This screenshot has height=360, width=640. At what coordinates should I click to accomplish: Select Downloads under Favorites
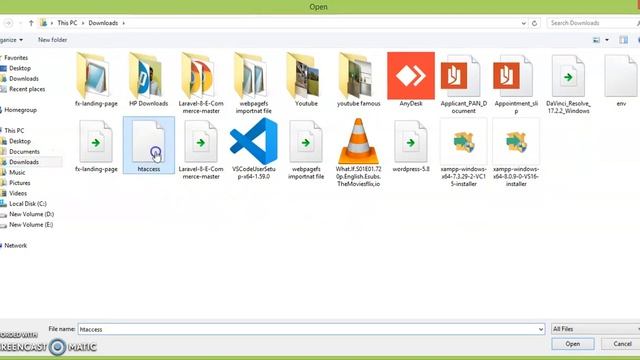[x=24, y=78]
